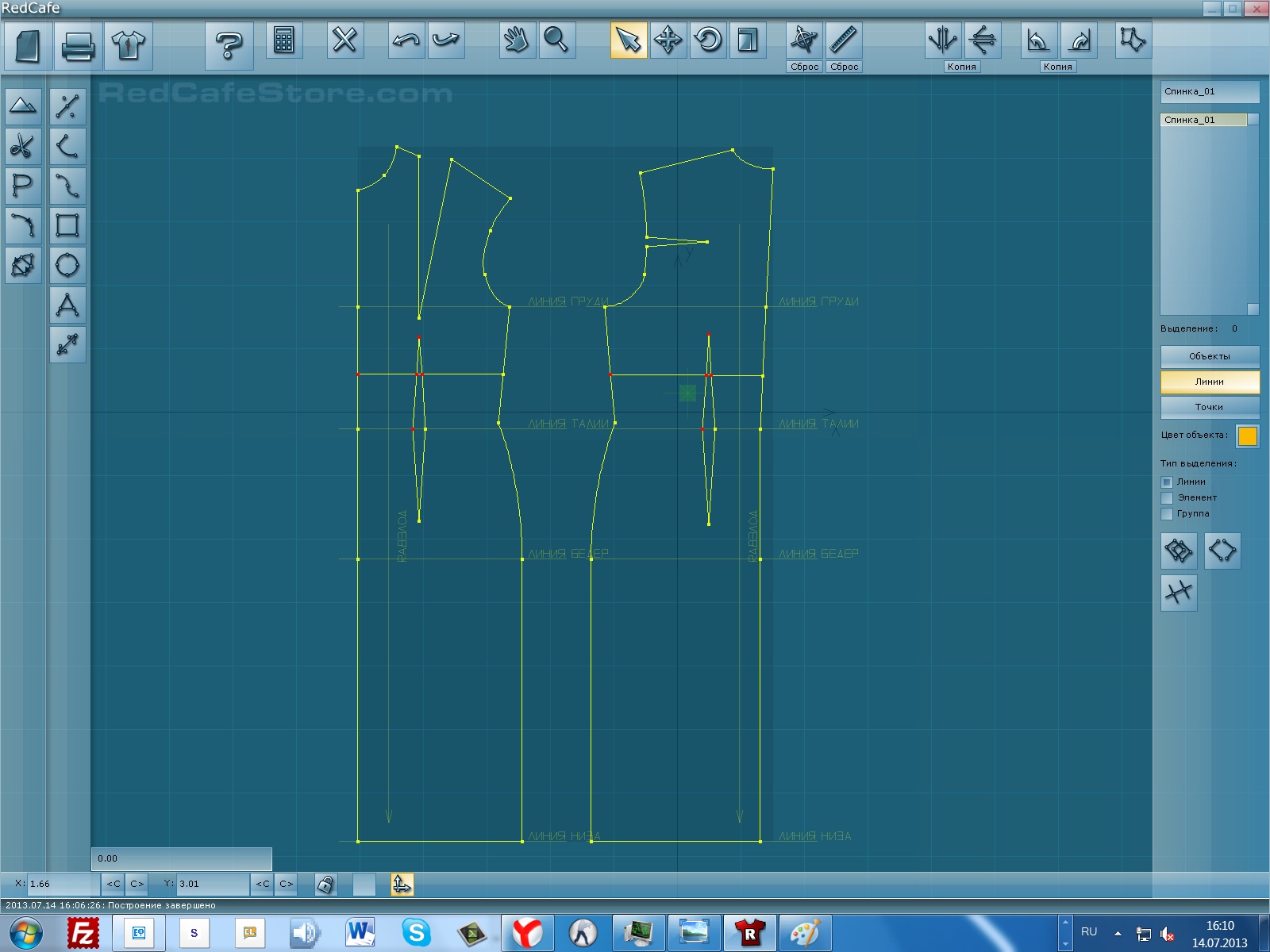The image size is (1270, 952).
Task: Click the rotate tool in the top toolbar
Action: [708, 40]
